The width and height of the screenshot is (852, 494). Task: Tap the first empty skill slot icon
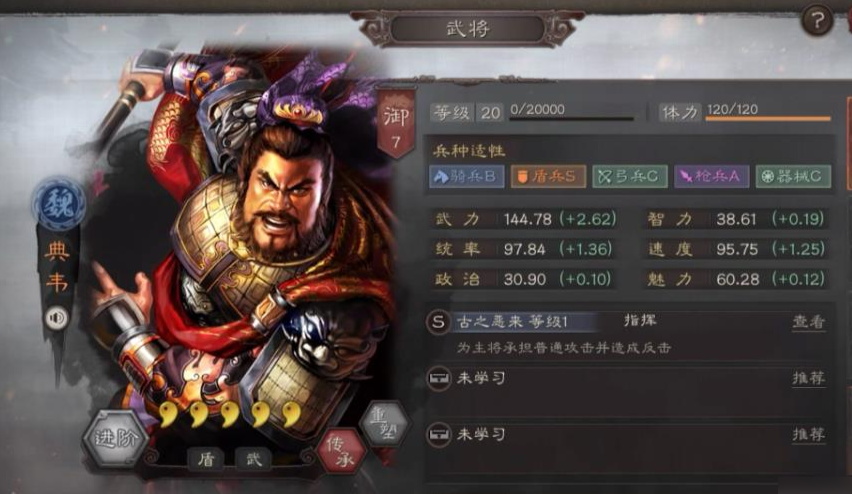point(438,378)
